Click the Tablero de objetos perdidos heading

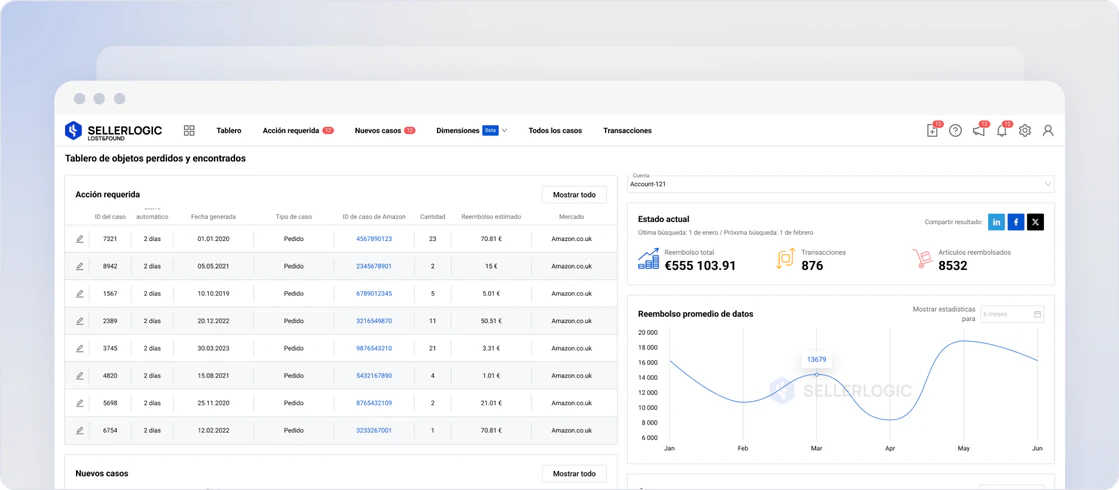point(155,158)
